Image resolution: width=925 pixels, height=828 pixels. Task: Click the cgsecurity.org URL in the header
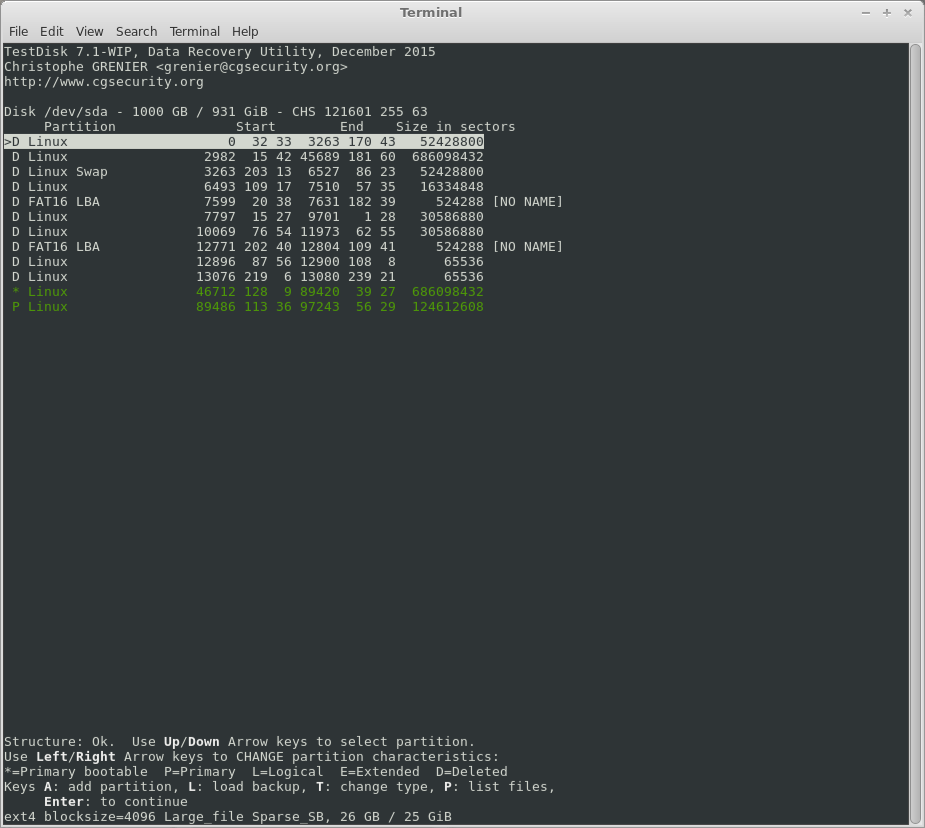104,82
